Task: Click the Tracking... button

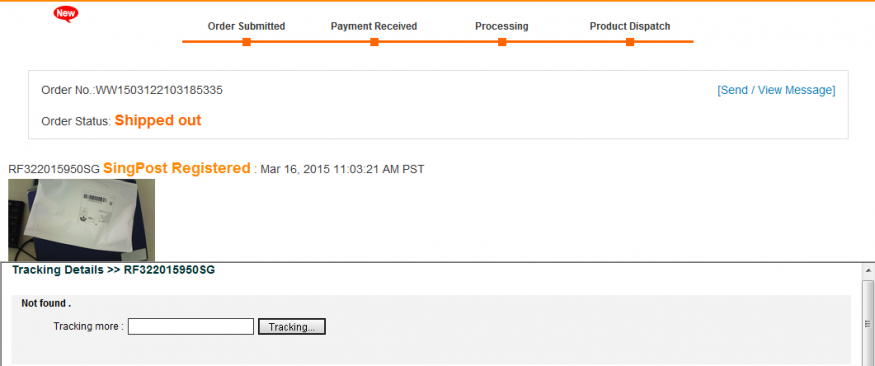Action: tap(292, 327)
